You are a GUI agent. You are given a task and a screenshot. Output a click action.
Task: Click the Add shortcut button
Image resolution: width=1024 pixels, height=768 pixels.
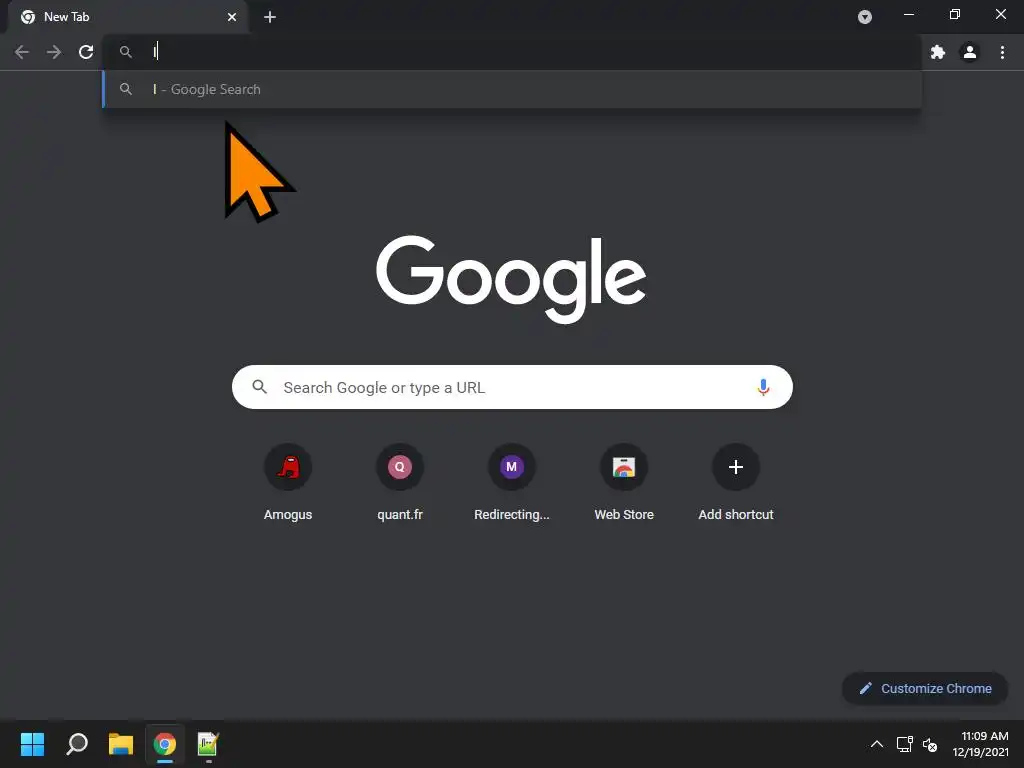pos(736,483)
